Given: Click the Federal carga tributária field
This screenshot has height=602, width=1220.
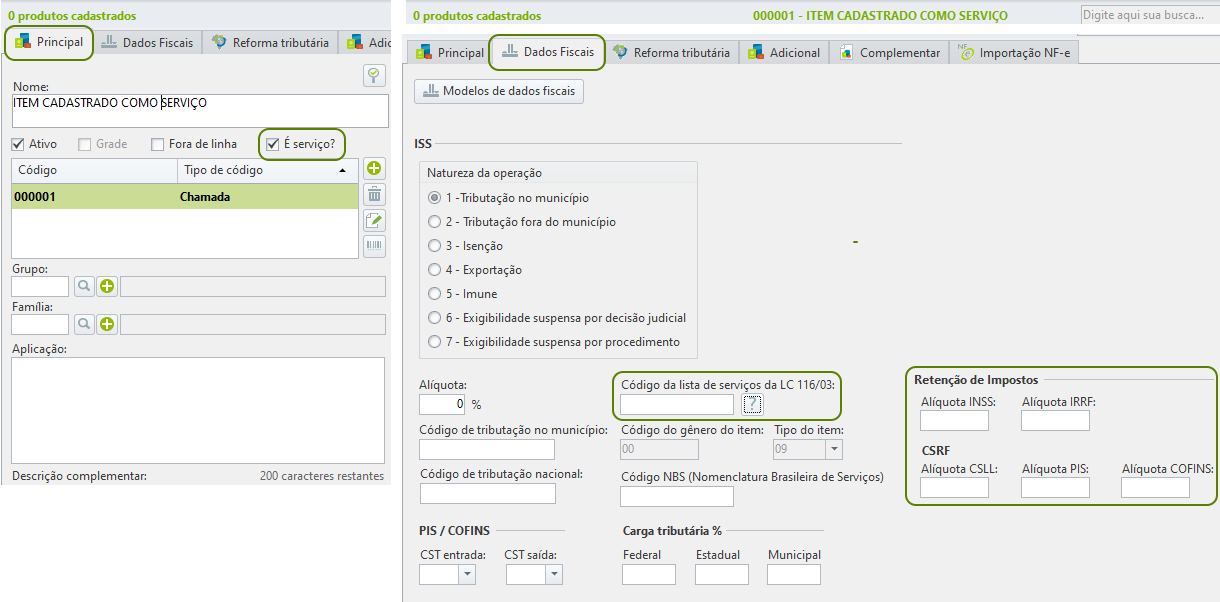Looking at the screenshot, I should 649,574.
